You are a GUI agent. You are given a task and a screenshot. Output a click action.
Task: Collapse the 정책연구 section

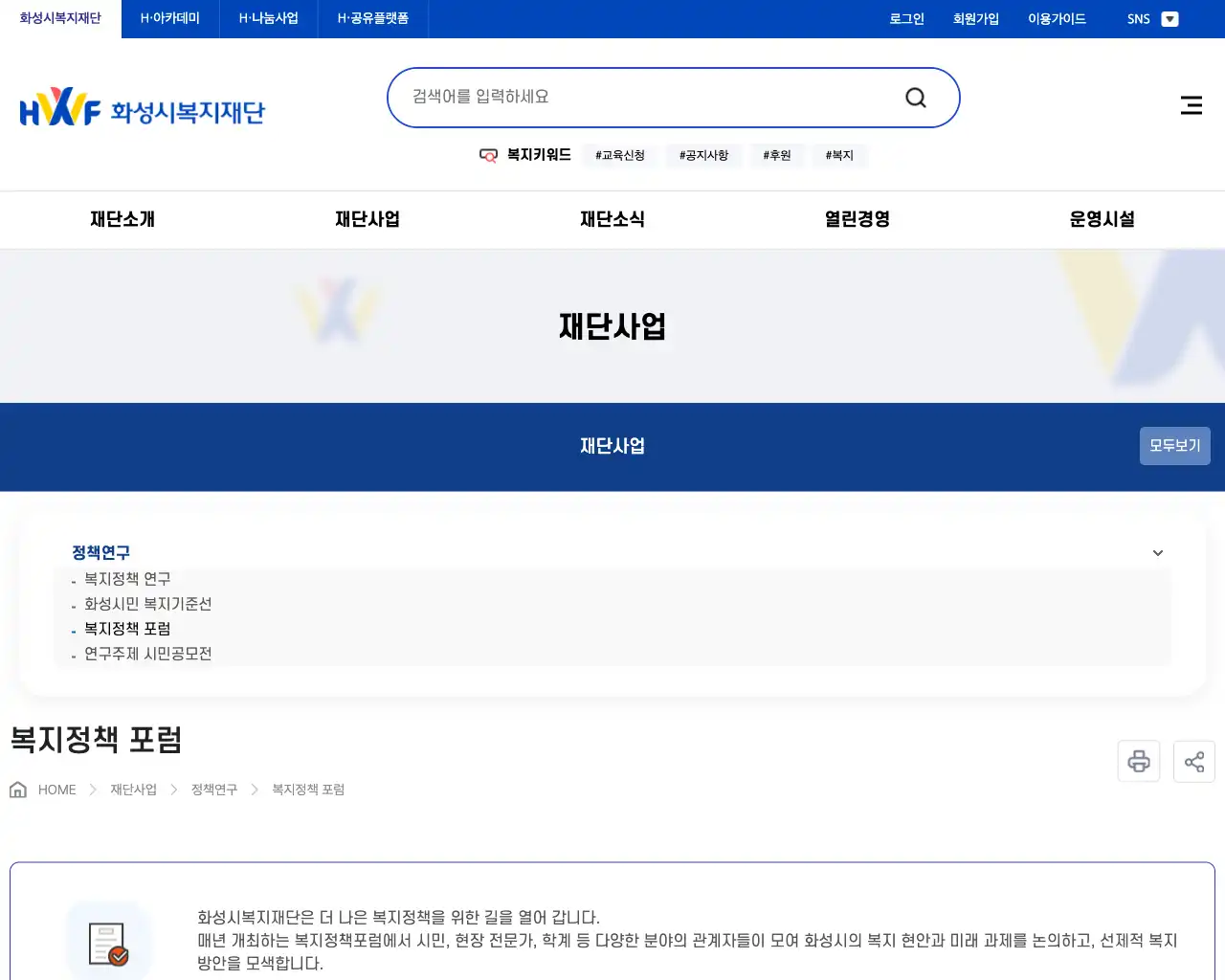1157,552
